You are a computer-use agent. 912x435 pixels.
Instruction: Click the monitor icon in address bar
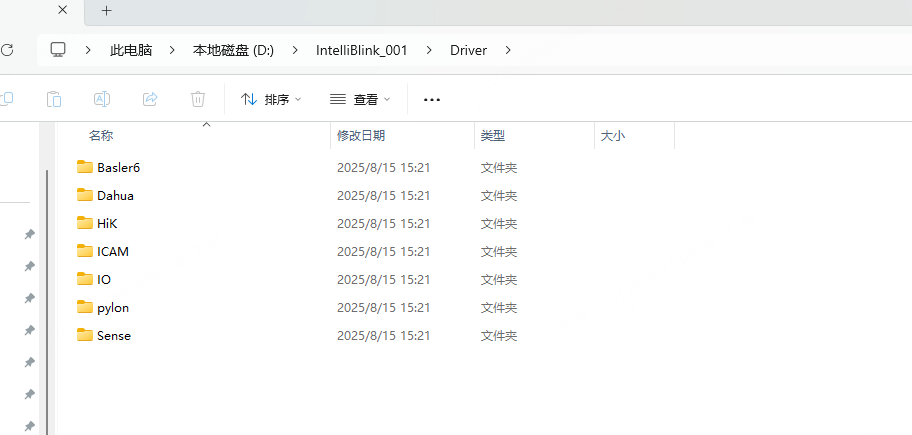(58, 50)
